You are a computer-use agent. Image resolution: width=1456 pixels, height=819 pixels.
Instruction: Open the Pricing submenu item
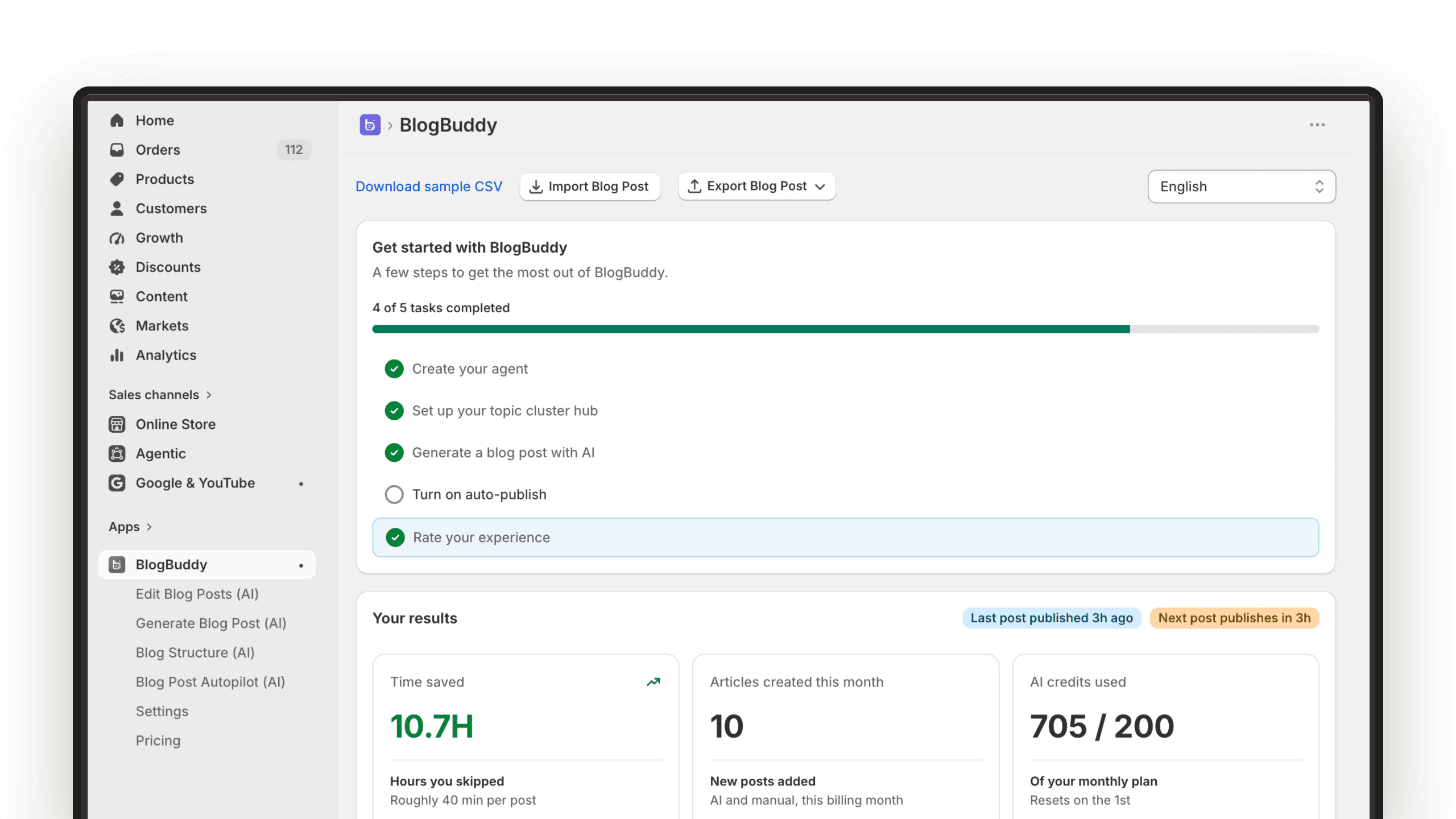tap(158, 741)
